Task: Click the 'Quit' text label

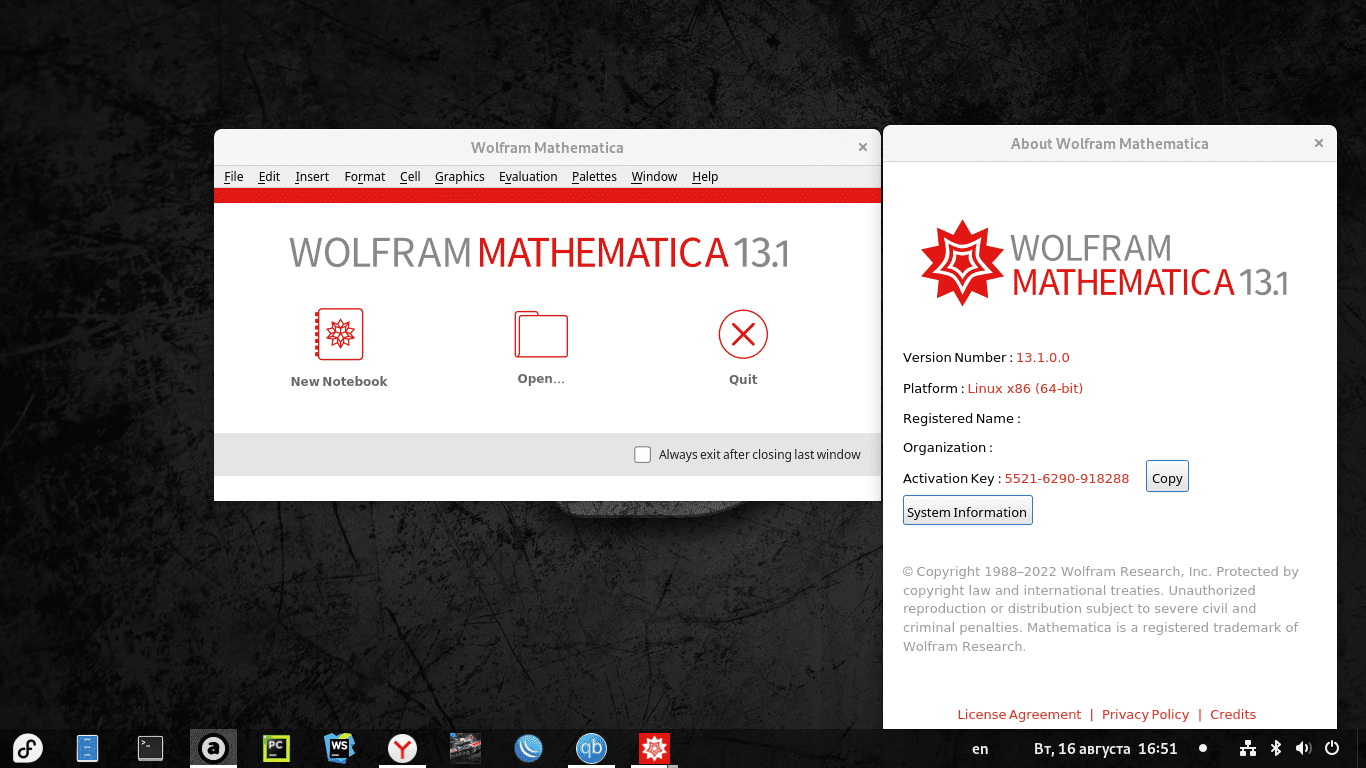Action: coord(743,379)
